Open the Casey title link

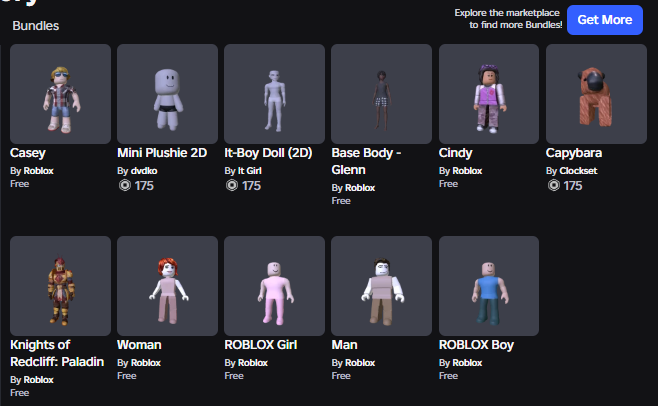28,153
